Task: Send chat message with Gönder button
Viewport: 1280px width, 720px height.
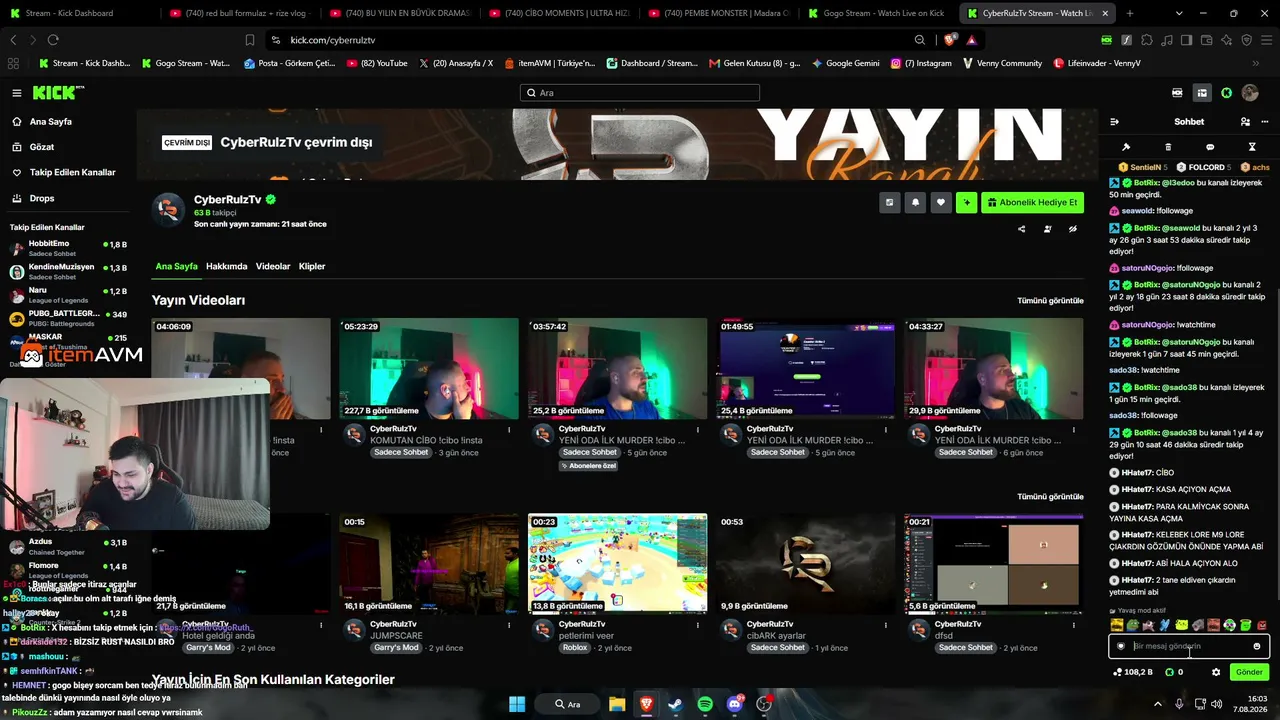Action: pyautogui.click(x=1249, y=672)
